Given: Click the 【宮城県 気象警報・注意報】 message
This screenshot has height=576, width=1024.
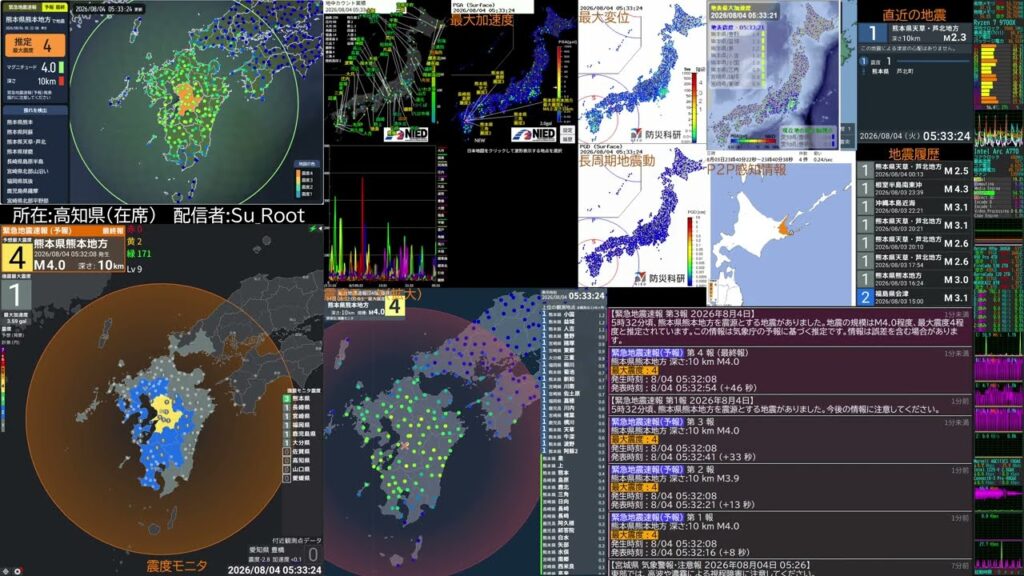Looking at the screenshot, I should 790,568.
